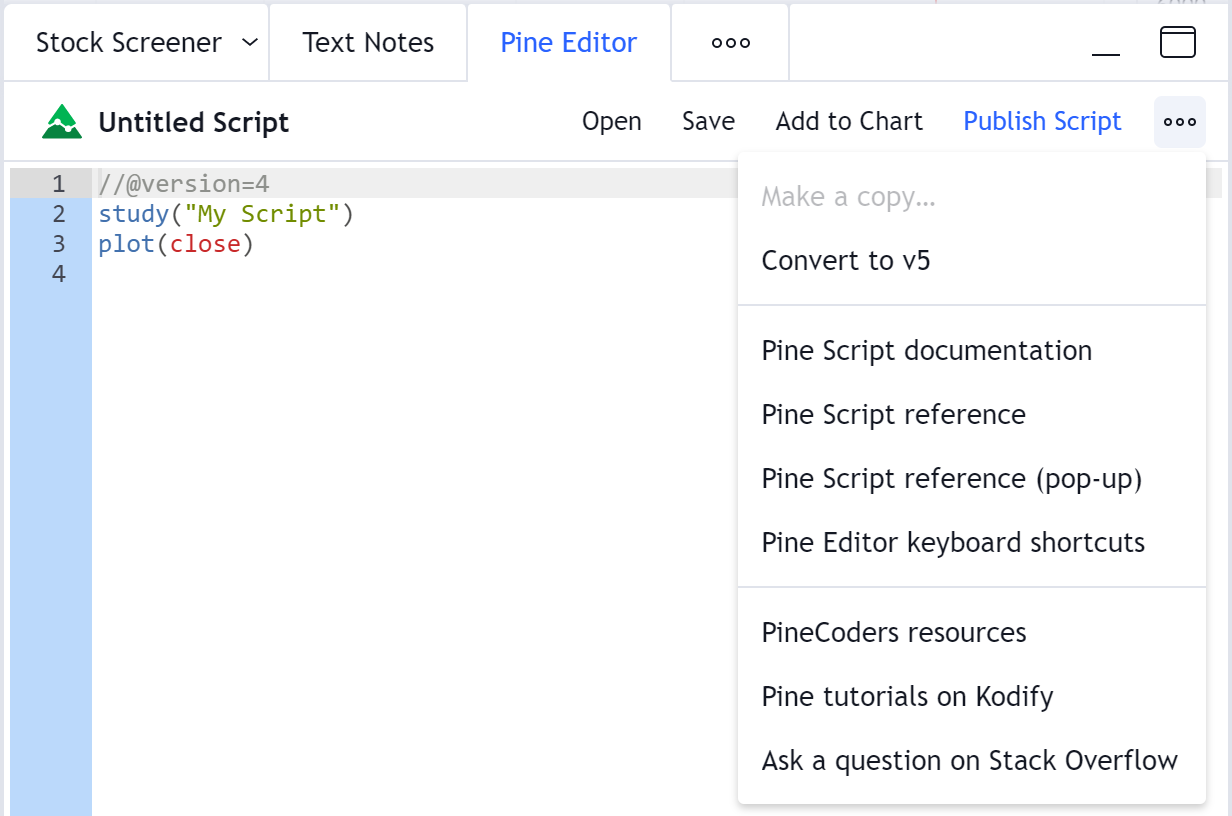Screen dimensions: 1232x816
Task: Select Pine tutorials on Kodify
Action: point(907,697)
